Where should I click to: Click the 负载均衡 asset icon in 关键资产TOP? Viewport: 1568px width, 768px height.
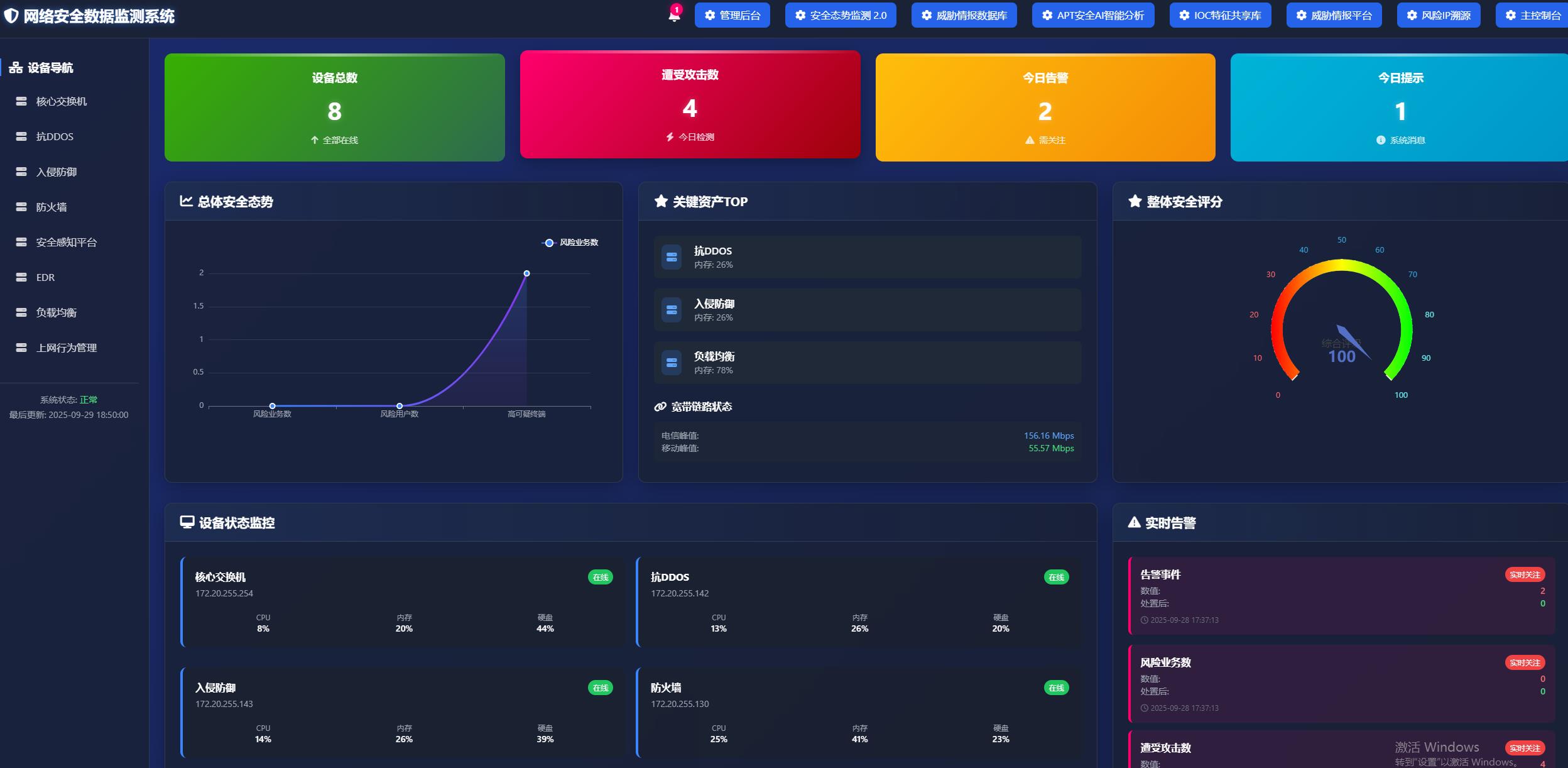click(672, 363)
